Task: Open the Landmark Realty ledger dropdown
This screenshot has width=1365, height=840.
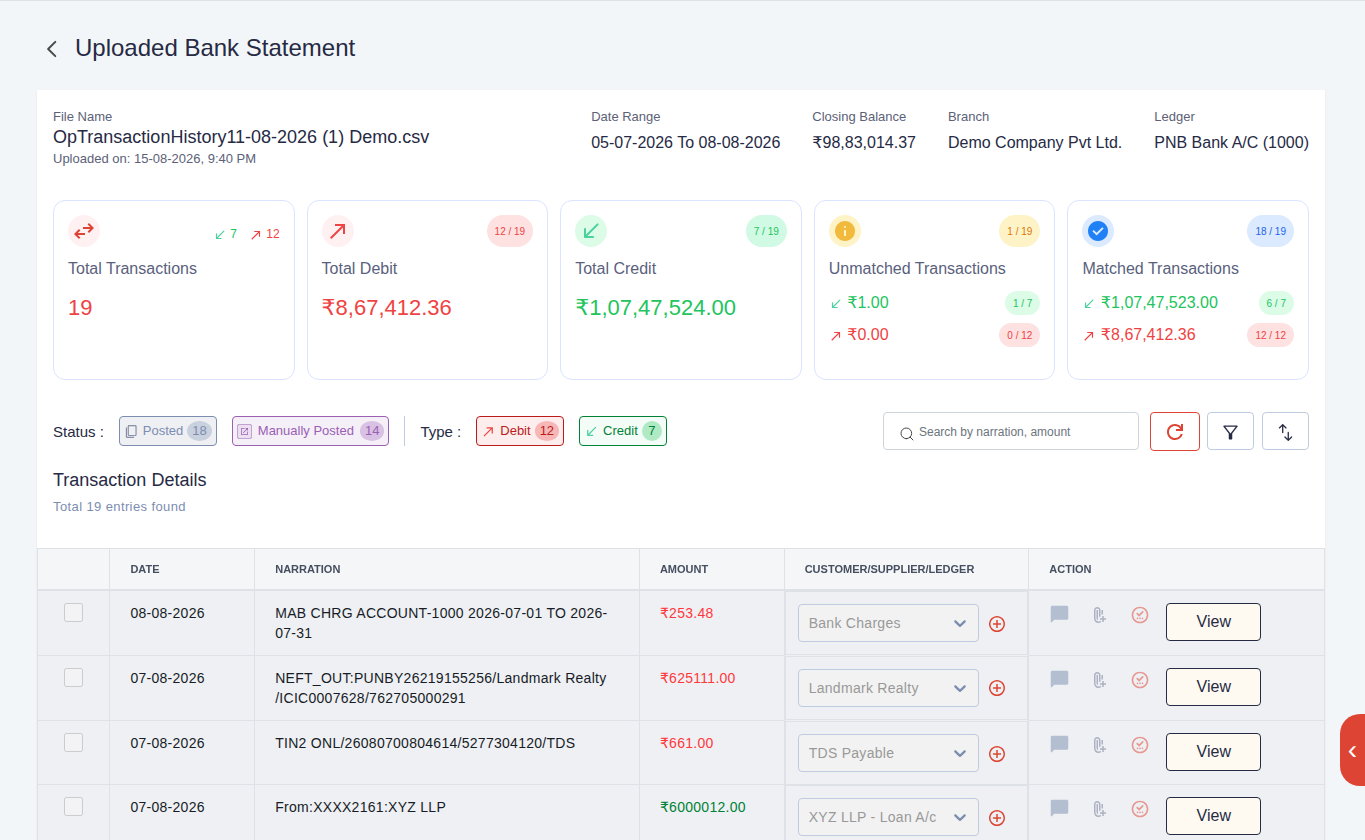Action: click(x=888, y=688)
